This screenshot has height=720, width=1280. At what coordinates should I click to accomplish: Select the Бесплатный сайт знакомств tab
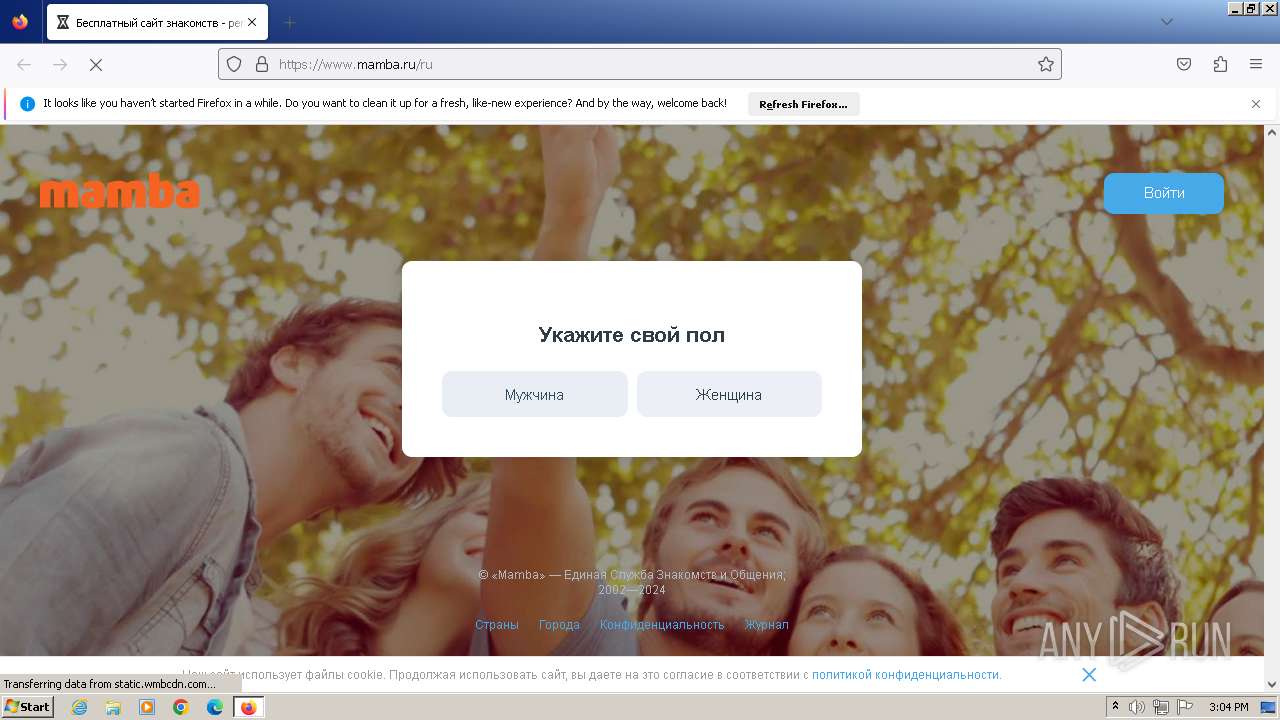tap(157, 22)
